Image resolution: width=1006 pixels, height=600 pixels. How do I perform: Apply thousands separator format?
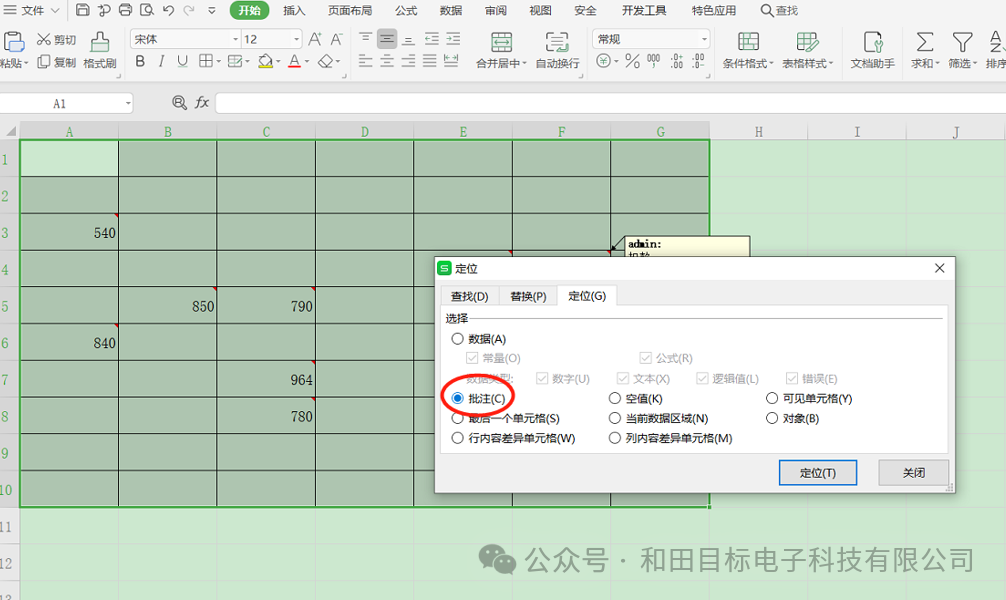pyautogui.click(x=653, y=61)
